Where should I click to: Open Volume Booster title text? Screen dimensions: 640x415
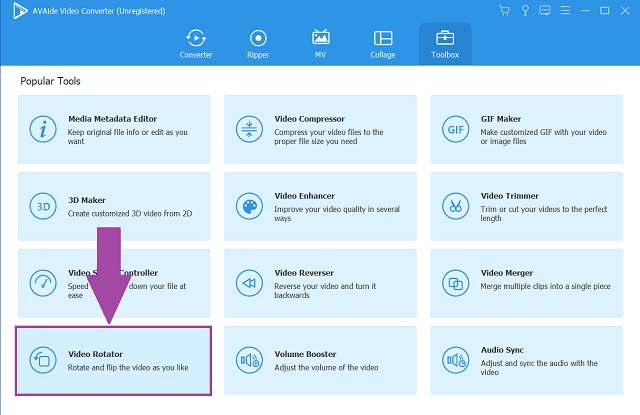(x=305, y=354)
